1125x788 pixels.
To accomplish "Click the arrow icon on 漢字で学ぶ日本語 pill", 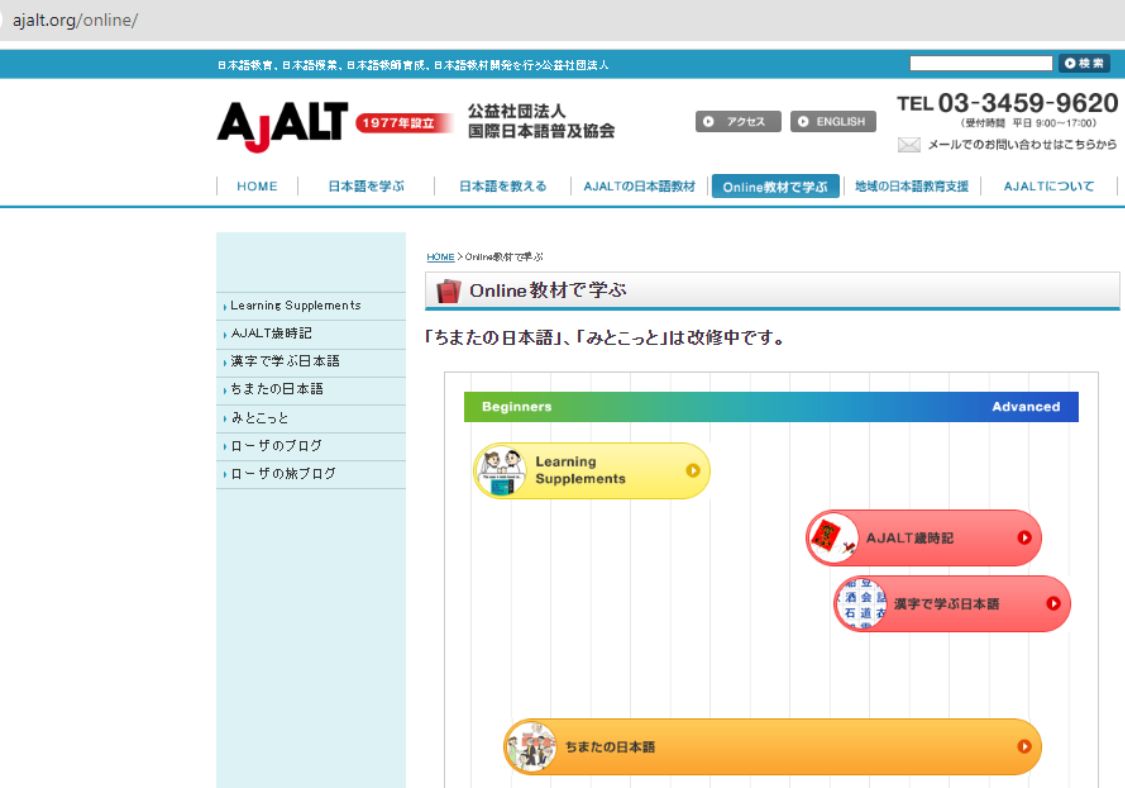I will point(1053,604).
